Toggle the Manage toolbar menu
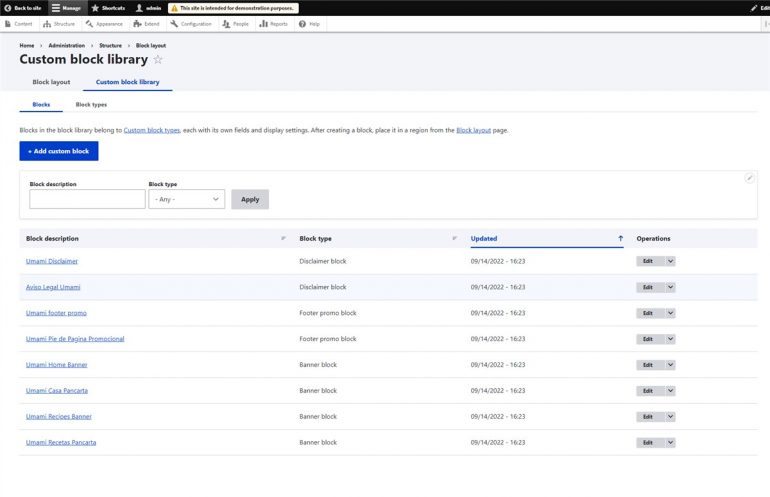 click(66, 8)
